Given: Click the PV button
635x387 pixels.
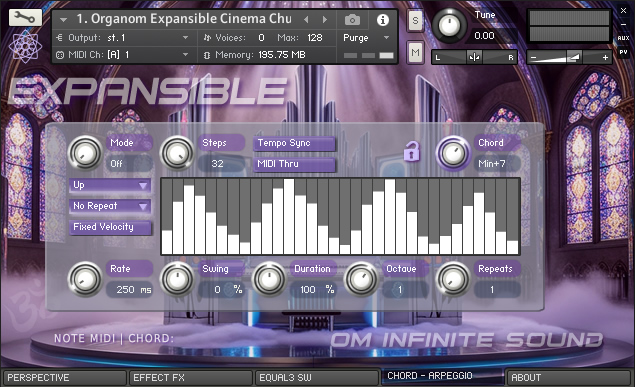Looking at the screenshot, I should 623,52.
